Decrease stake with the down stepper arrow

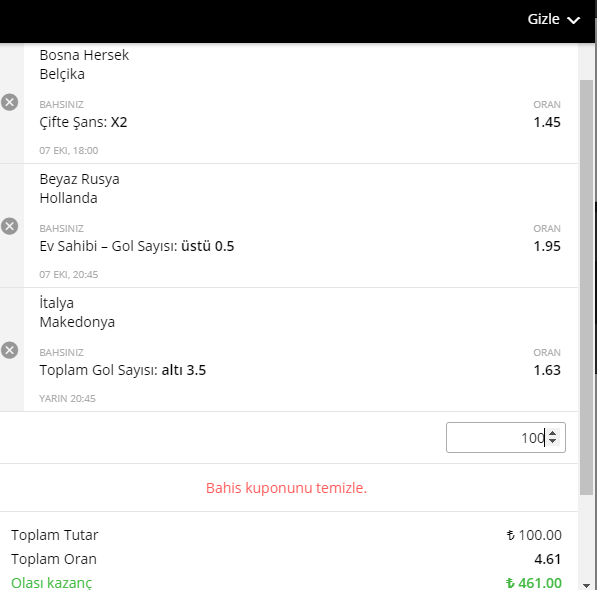coord(553,441)
